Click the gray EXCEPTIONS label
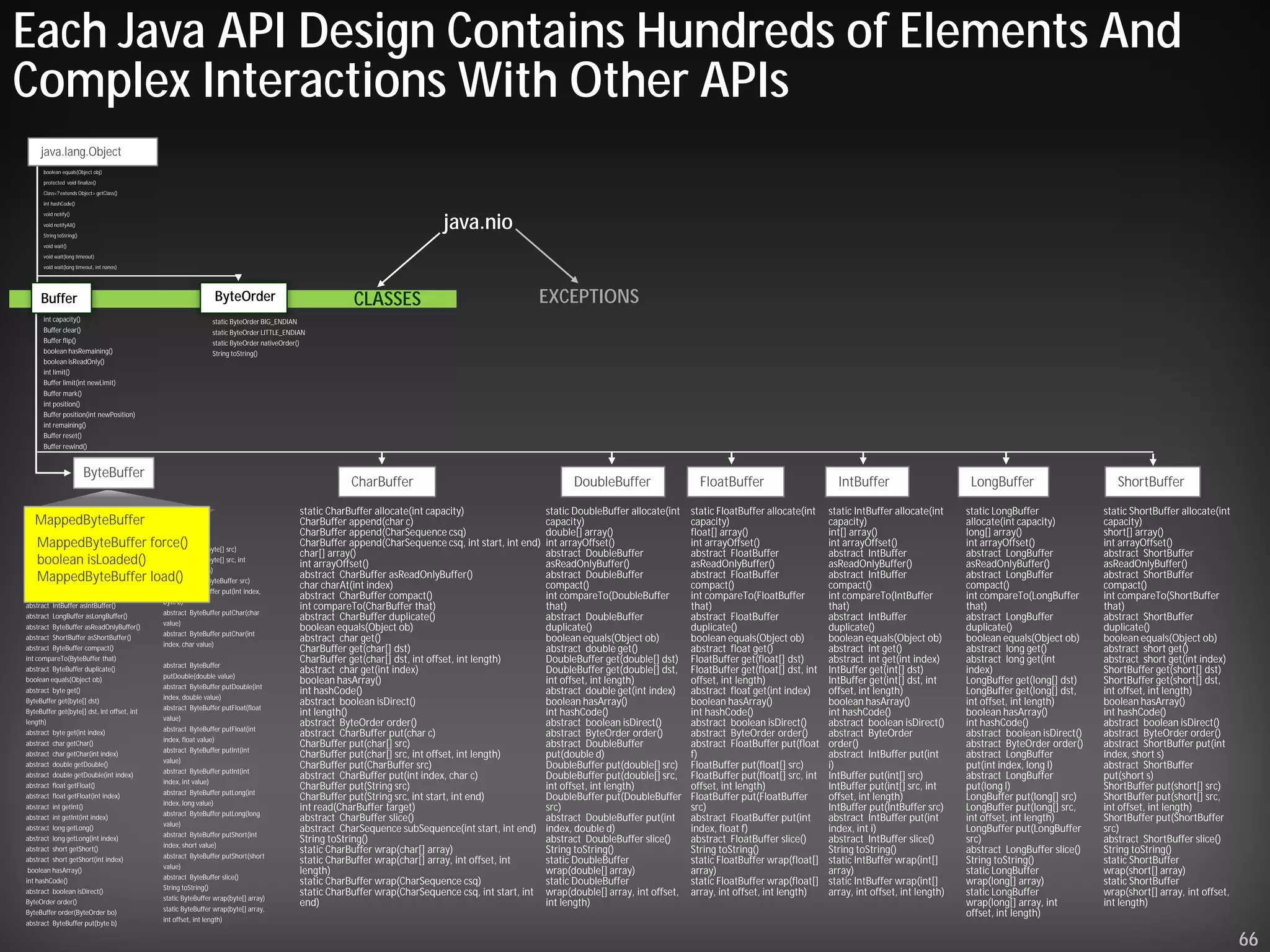Screen dimensions: 1270x952 pyautogui.click(x=588, y=296)
